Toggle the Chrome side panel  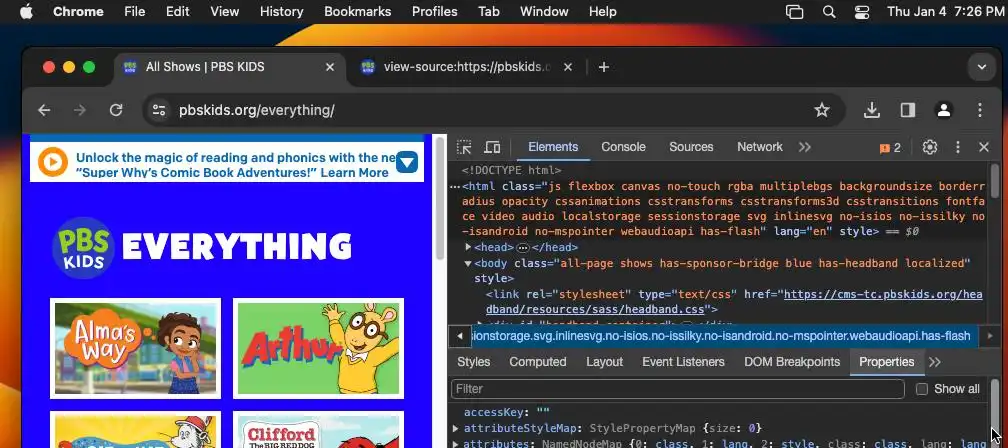[908, 110]
